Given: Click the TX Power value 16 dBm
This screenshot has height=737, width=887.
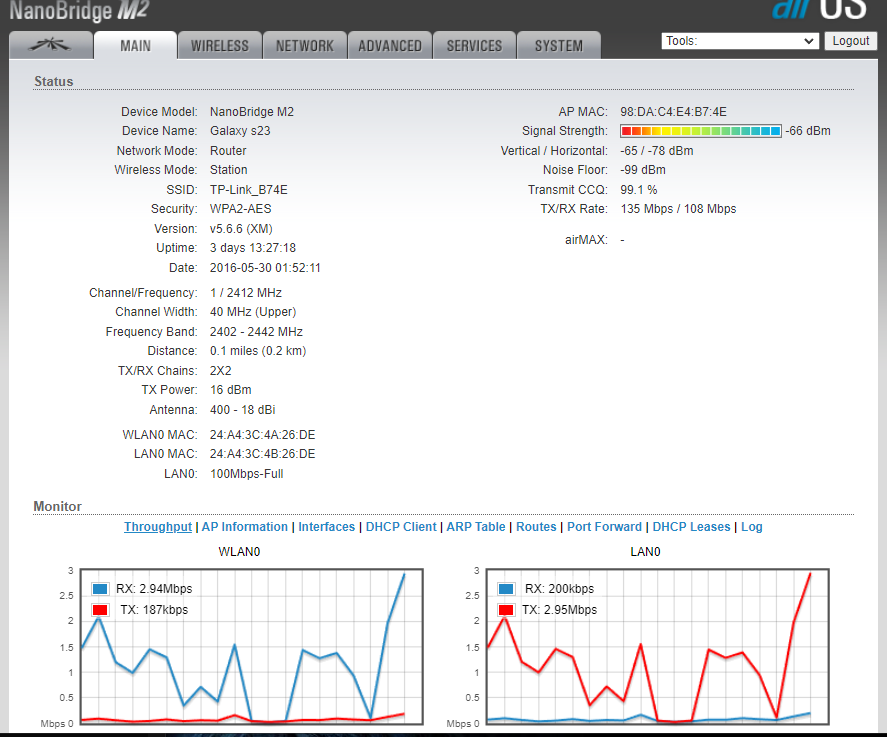Looking at the screenshot, I should tap(231, 390).
